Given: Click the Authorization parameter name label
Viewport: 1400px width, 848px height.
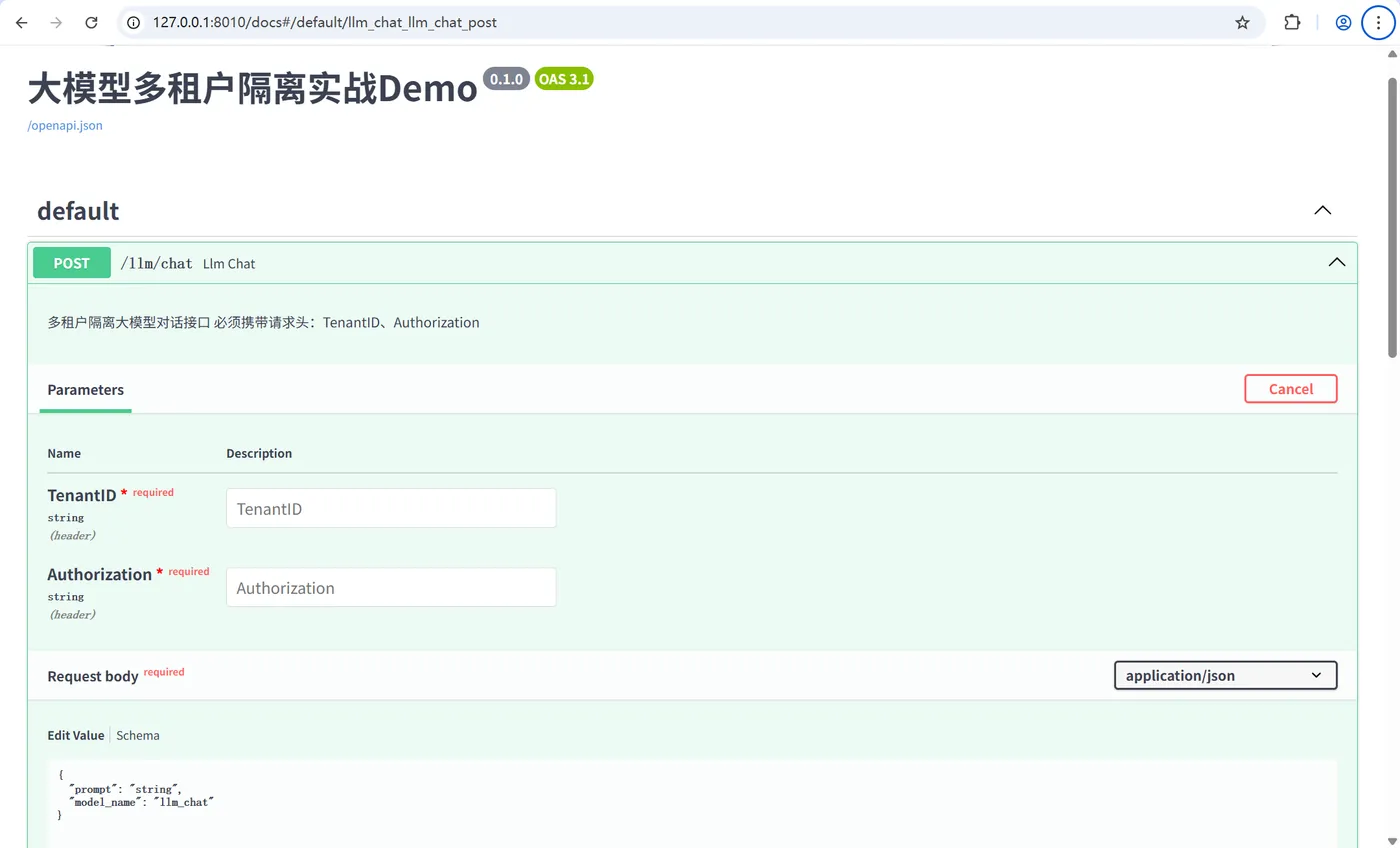Looking at the screenshot, I should tap(100, 574).
